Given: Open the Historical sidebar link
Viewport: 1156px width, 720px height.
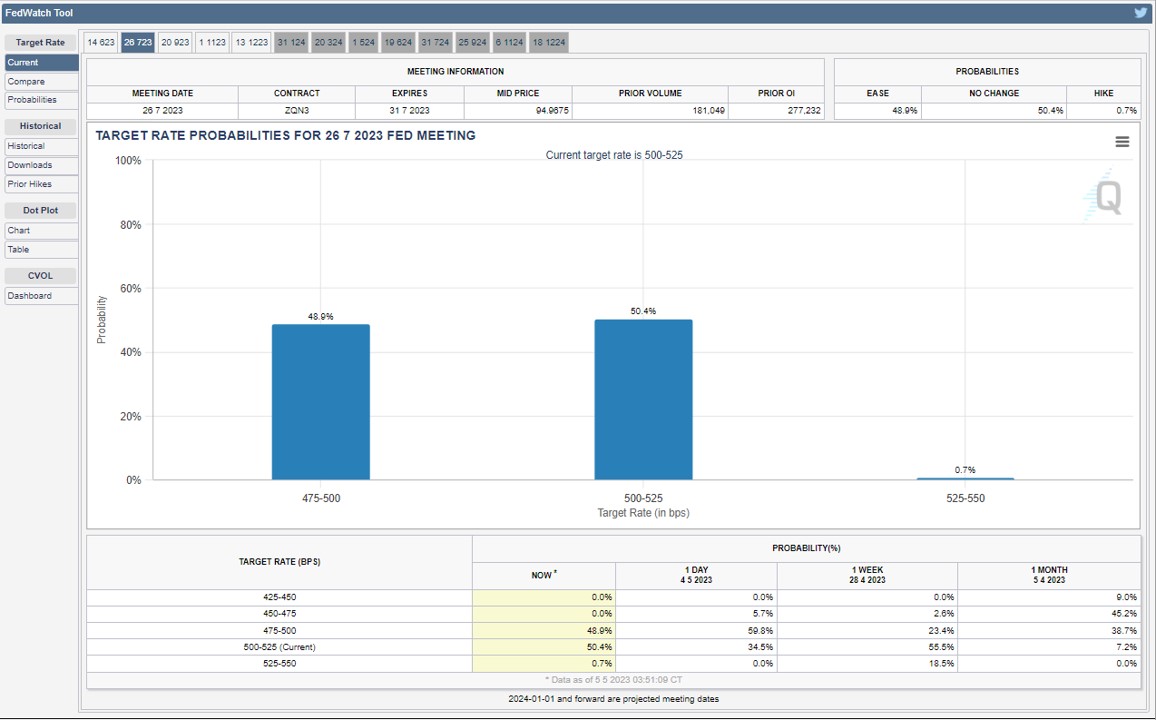Looking at the screenshot, I should tap(41, 147).
